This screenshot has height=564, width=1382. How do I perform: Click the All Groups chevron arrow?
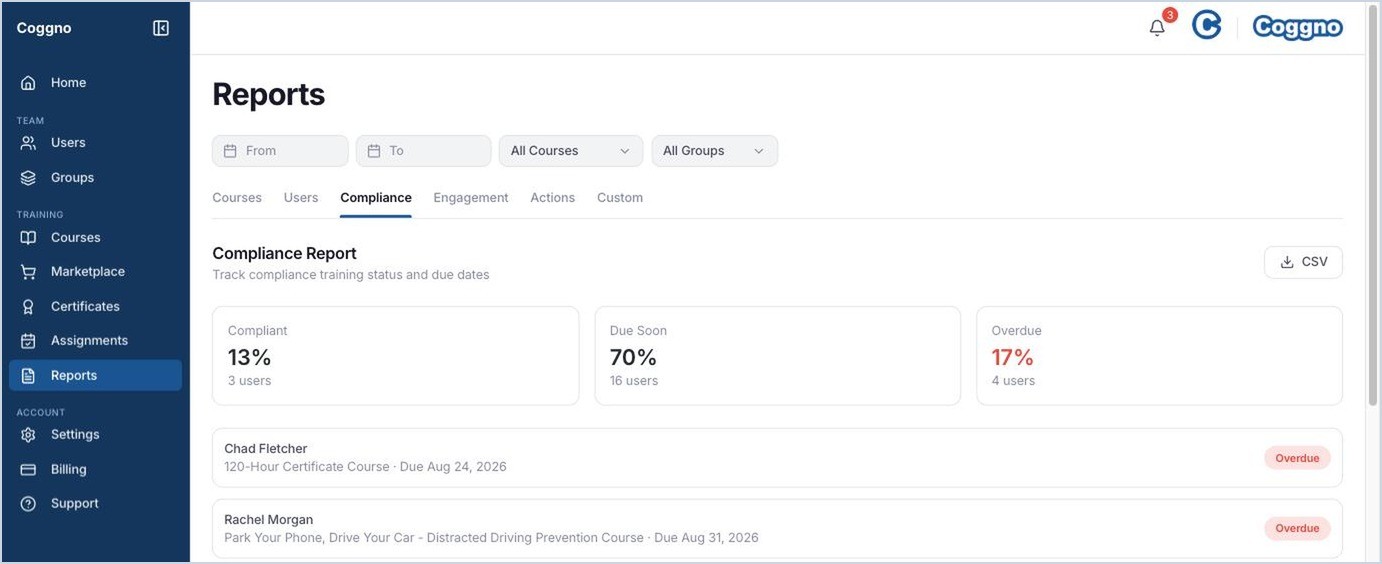point(759,151)
